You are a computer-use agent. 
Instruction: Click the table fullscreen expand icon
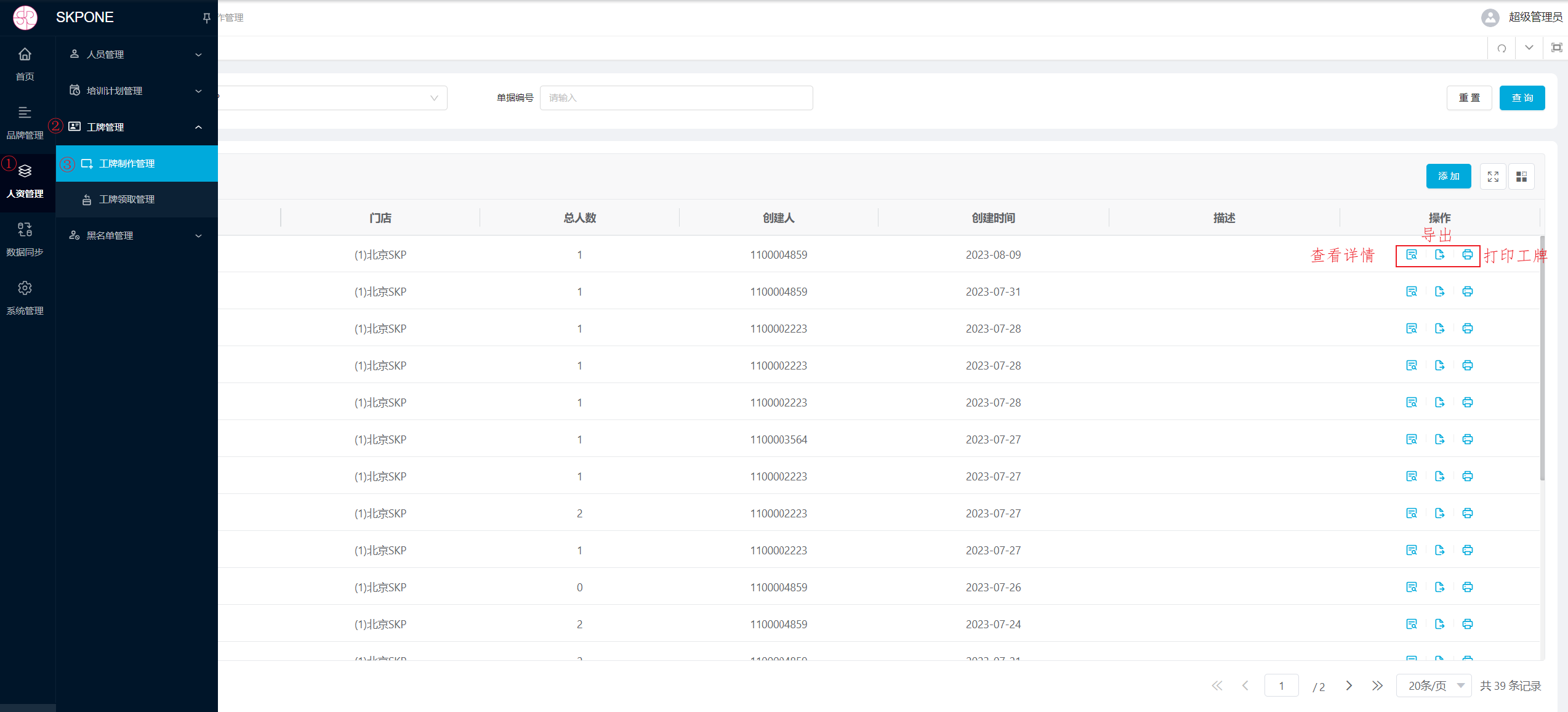[1493, 176]
